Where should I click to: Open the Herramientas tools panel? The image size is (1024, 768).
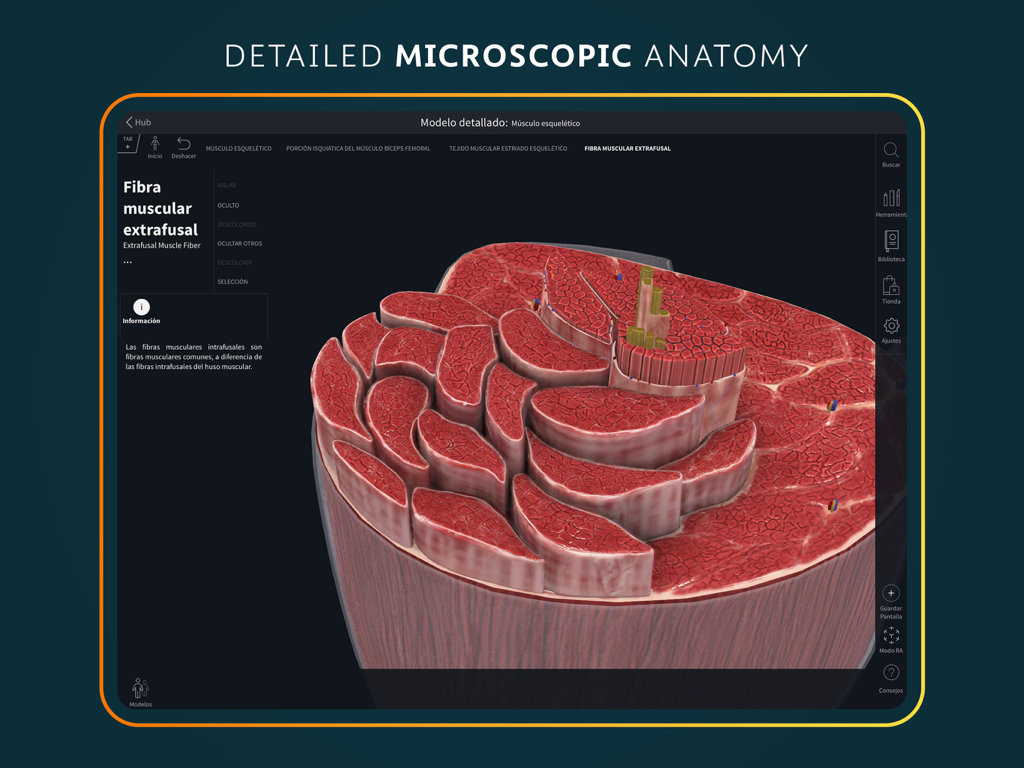891,200
